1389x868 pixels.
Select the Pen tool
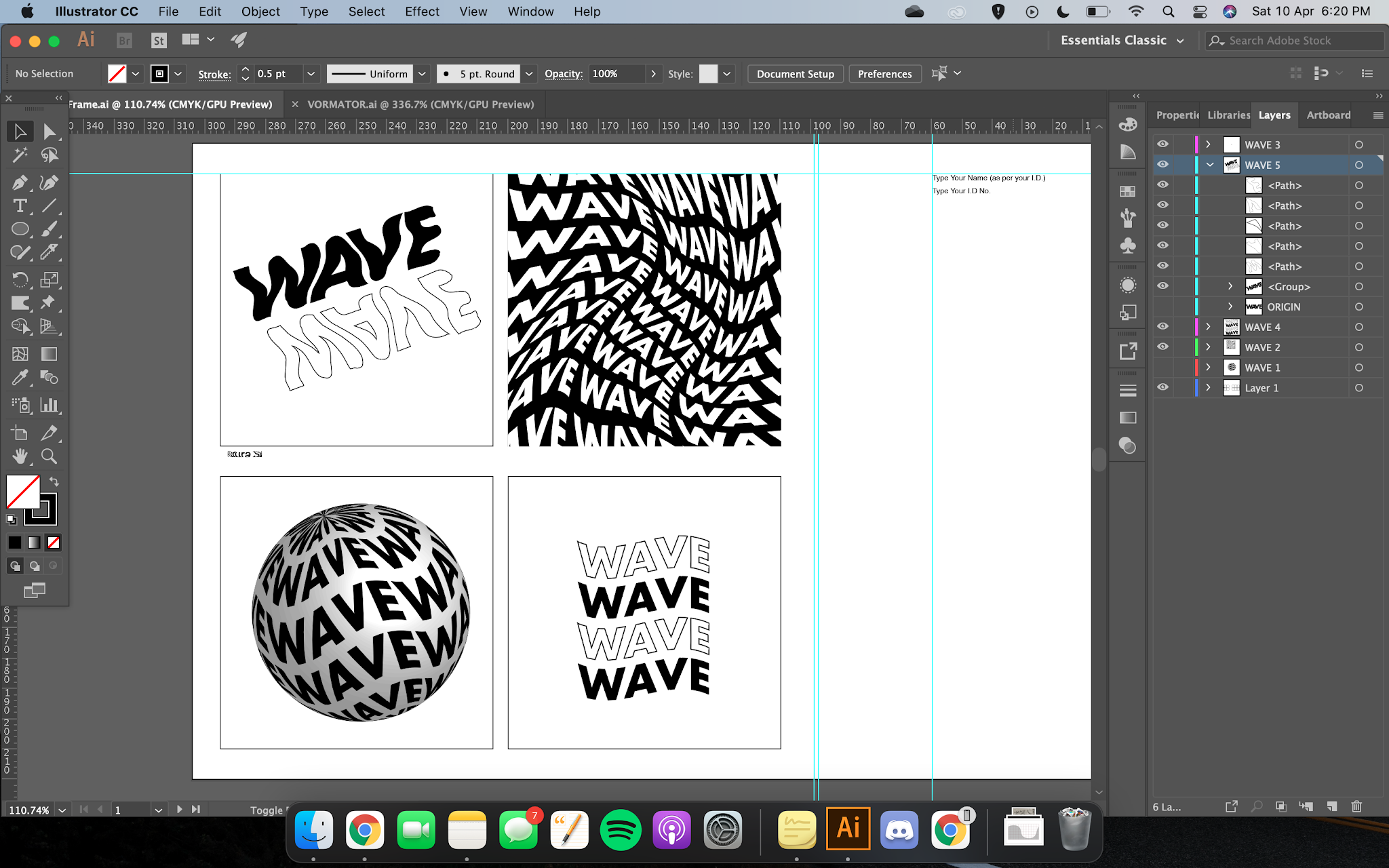20,182
